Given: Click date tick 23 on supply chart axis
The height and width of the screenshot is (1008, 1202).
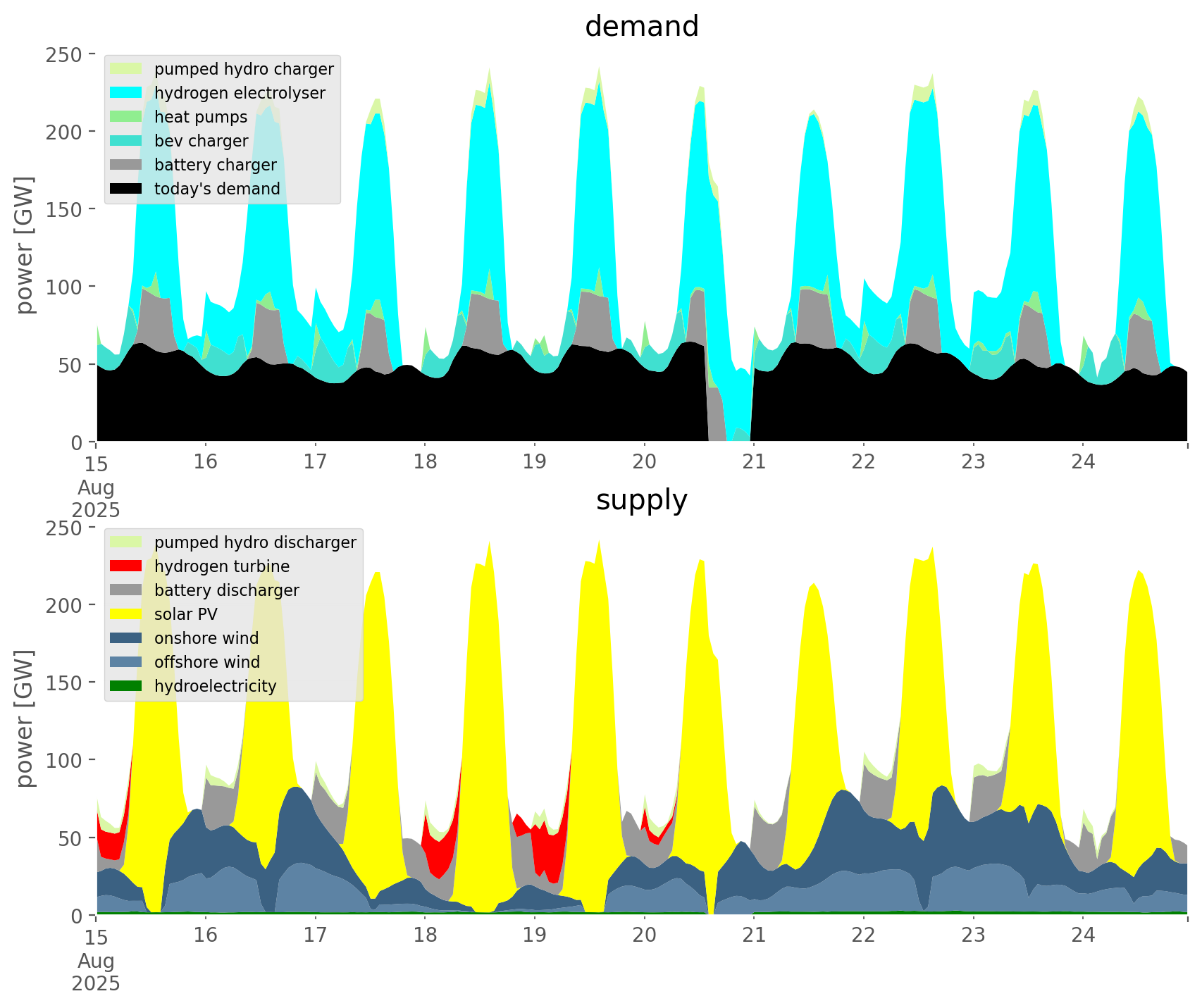Looking at the screenshot, I should (973, 935).
